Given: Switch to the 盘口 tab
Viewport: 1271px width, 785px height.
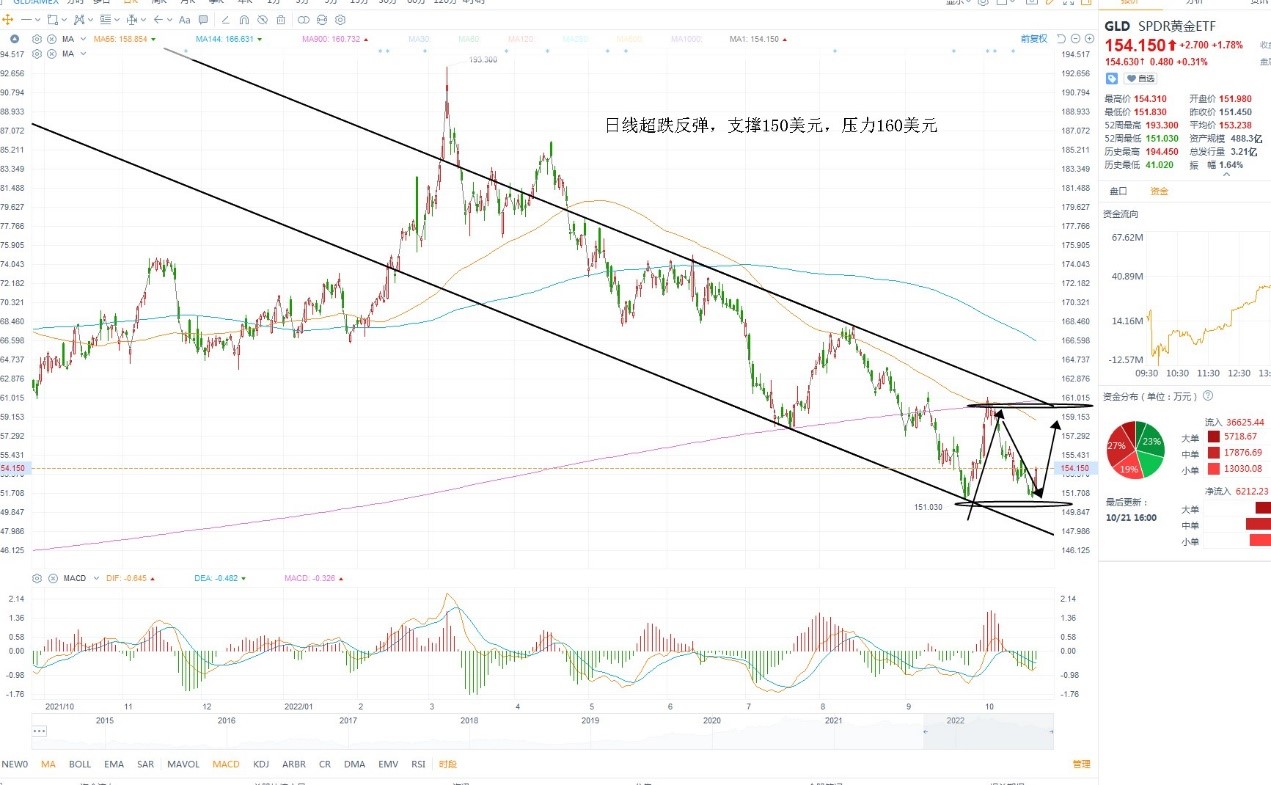Looking at the screenshot, I should (x=1118, y=191).
